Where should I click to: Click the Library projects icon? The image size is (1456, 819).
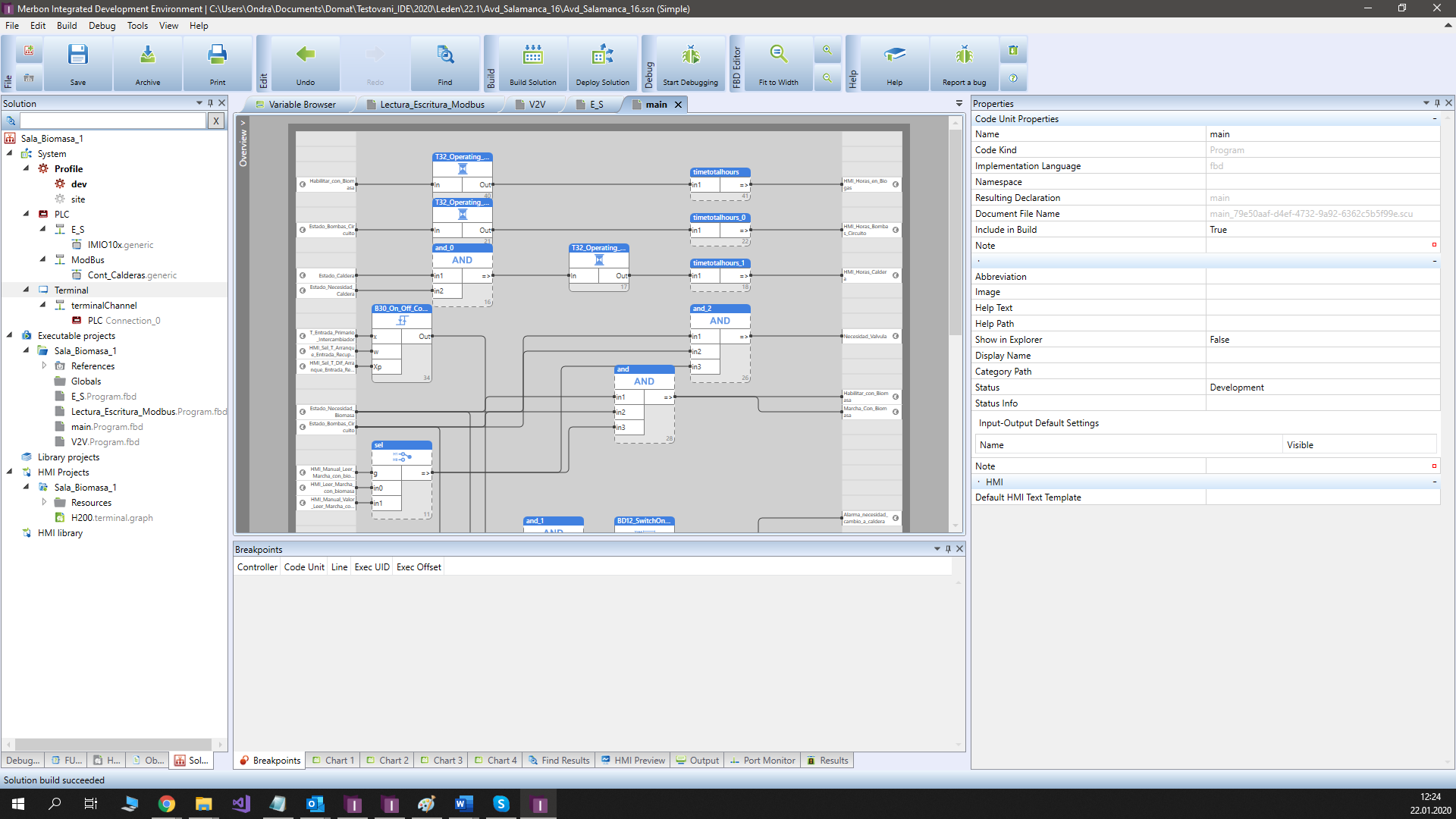[x=27, y=457]
